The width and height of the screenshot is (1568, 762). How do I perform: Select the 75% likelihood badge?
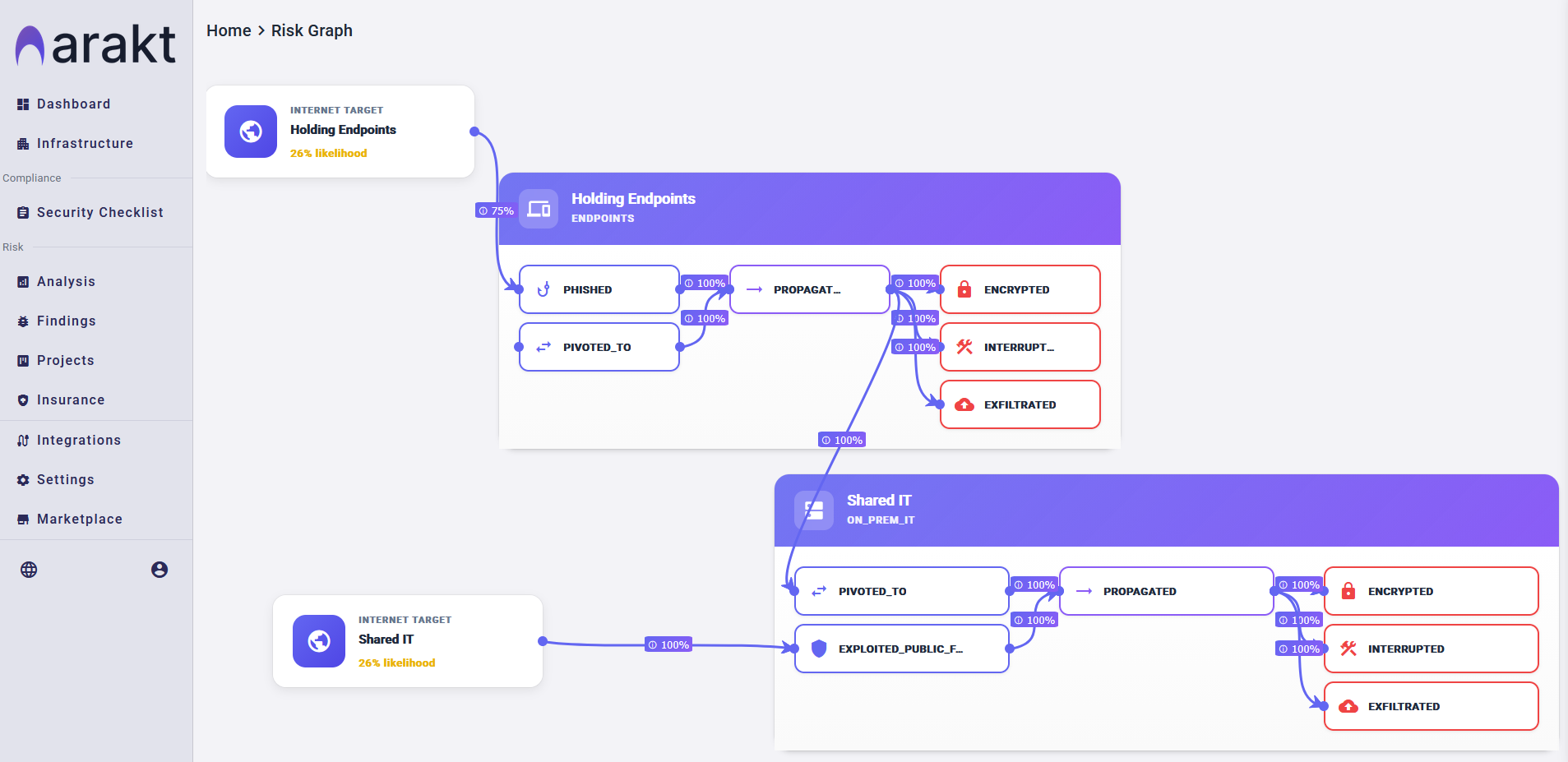(495, 210)
